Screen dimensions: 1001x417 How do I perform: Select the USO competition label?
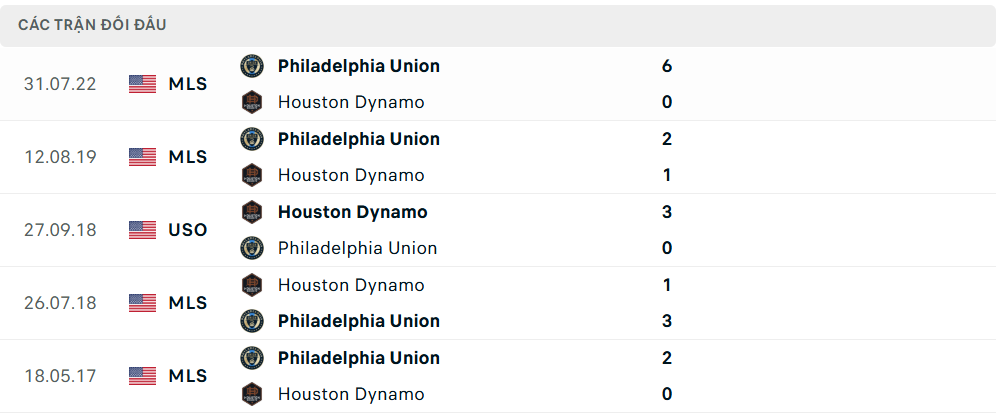188,230
